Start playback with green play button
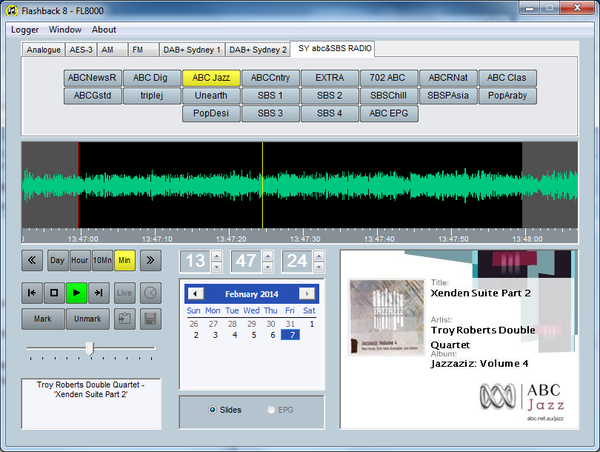This screenshot has height=452, width=600. coord(76,293)
